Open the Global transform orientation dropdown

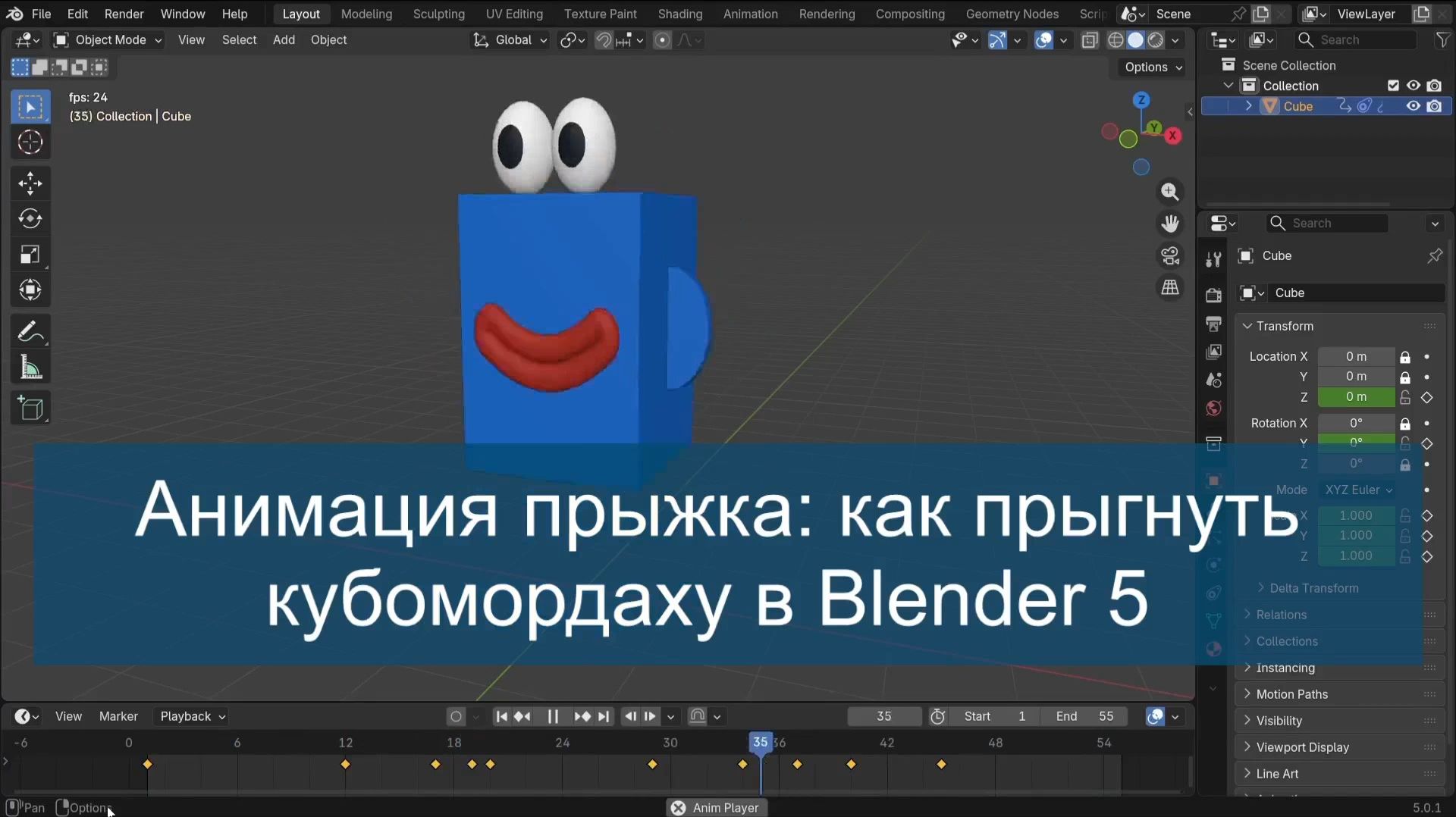[510, 39]
